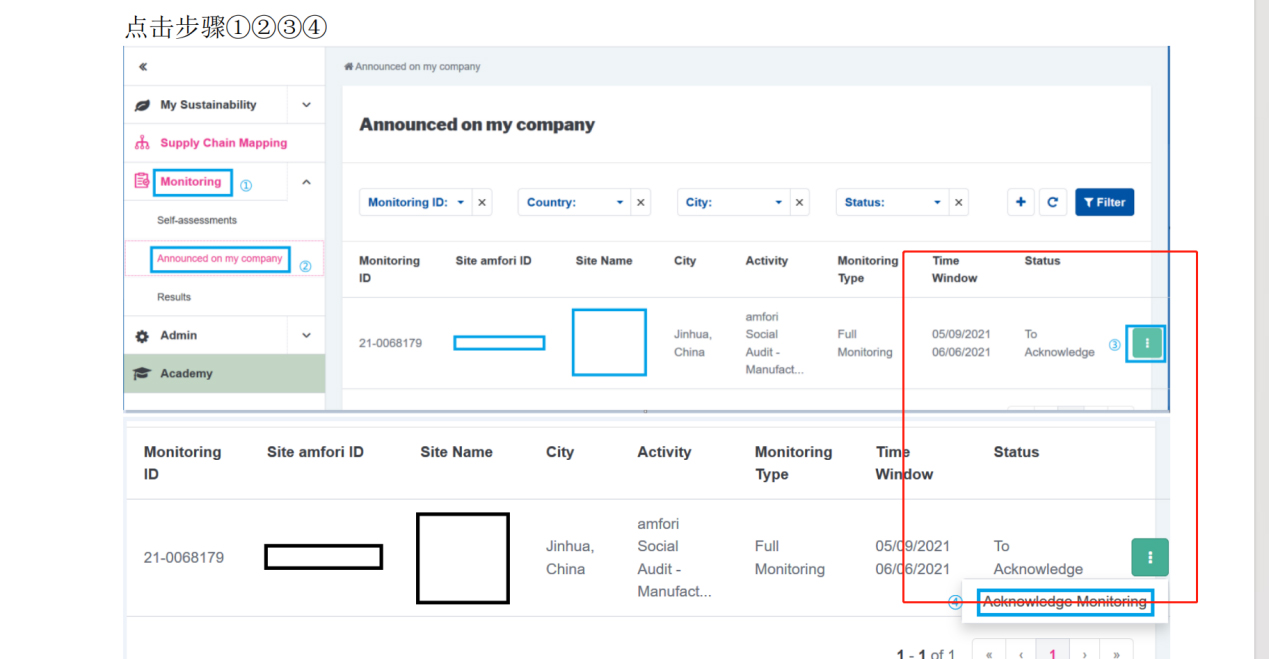
Task: Refresh the list with the reload icon
Action: (x=1052, y=202)
